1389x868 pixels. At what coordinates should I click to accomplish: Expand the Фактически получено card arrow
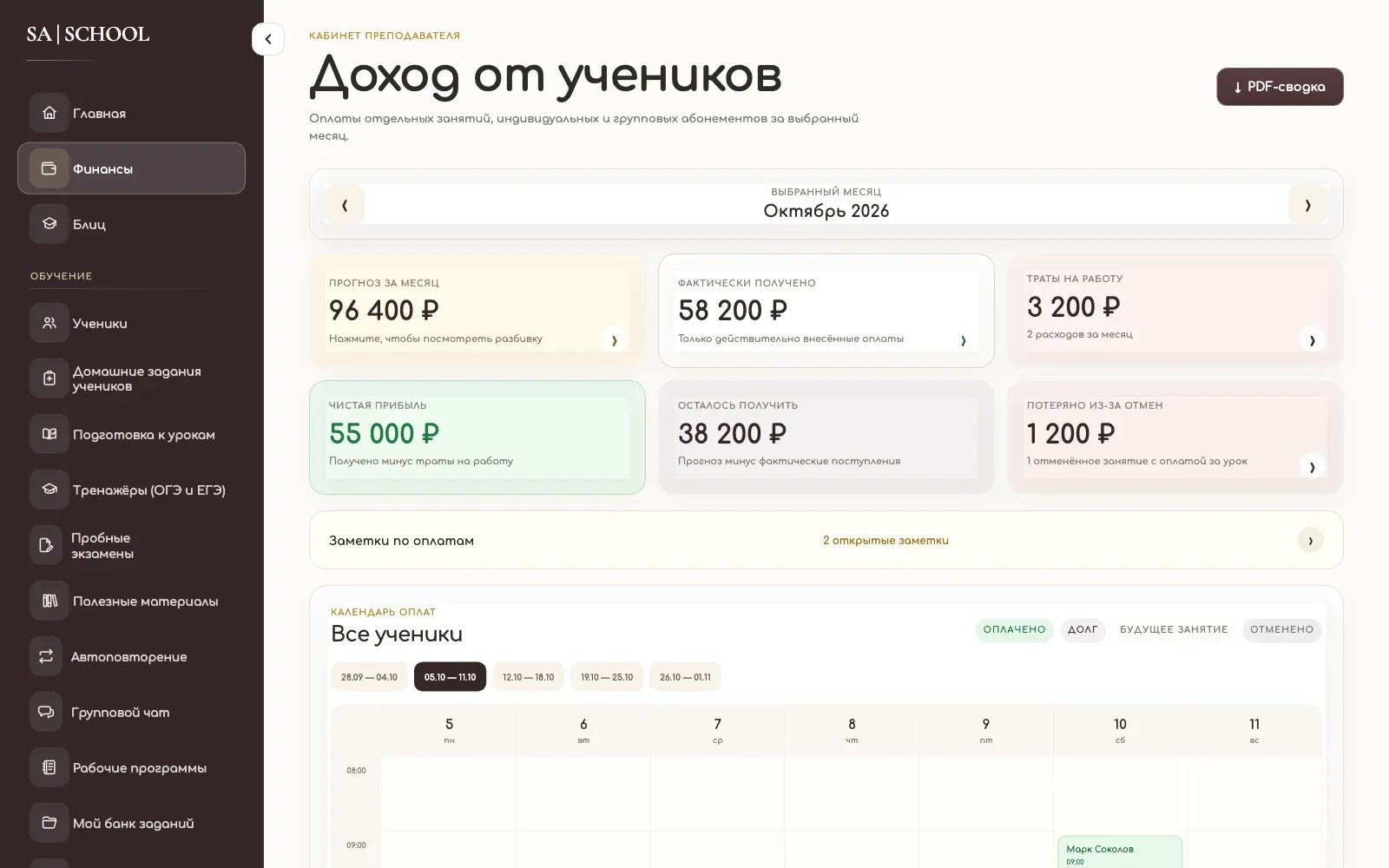click(x=964, y=340)
